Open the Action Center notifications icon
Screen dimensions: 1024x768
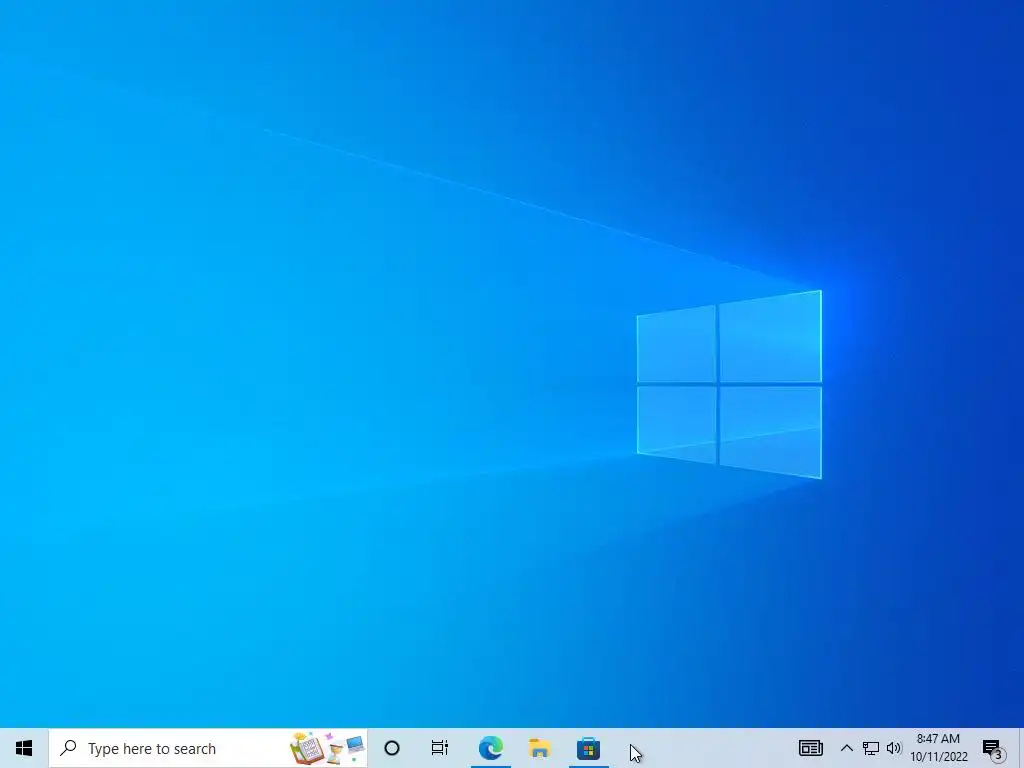click(993, 749)
